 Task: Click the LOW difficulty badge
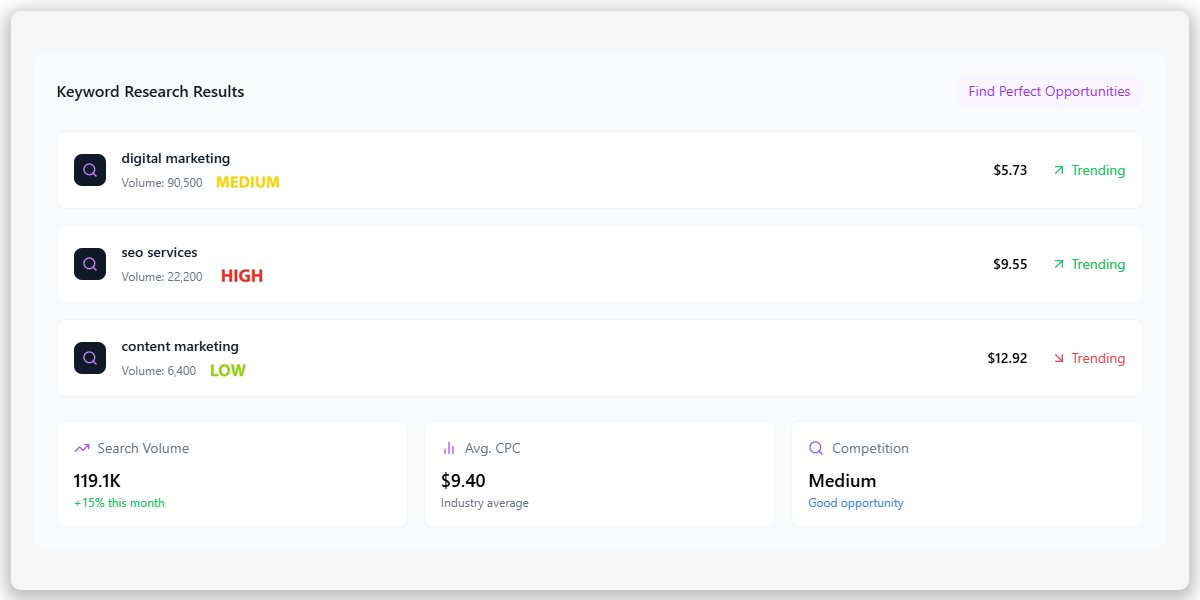[228, 370]
